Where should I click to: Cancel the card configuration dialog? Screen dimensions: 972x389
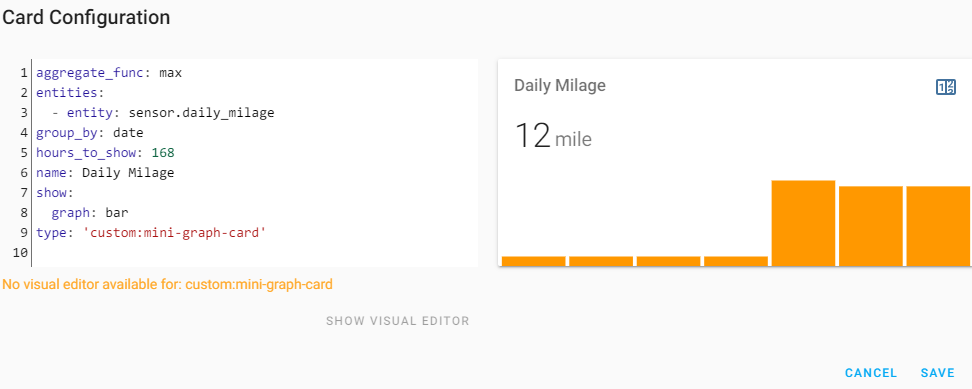(x=871, y=373)
